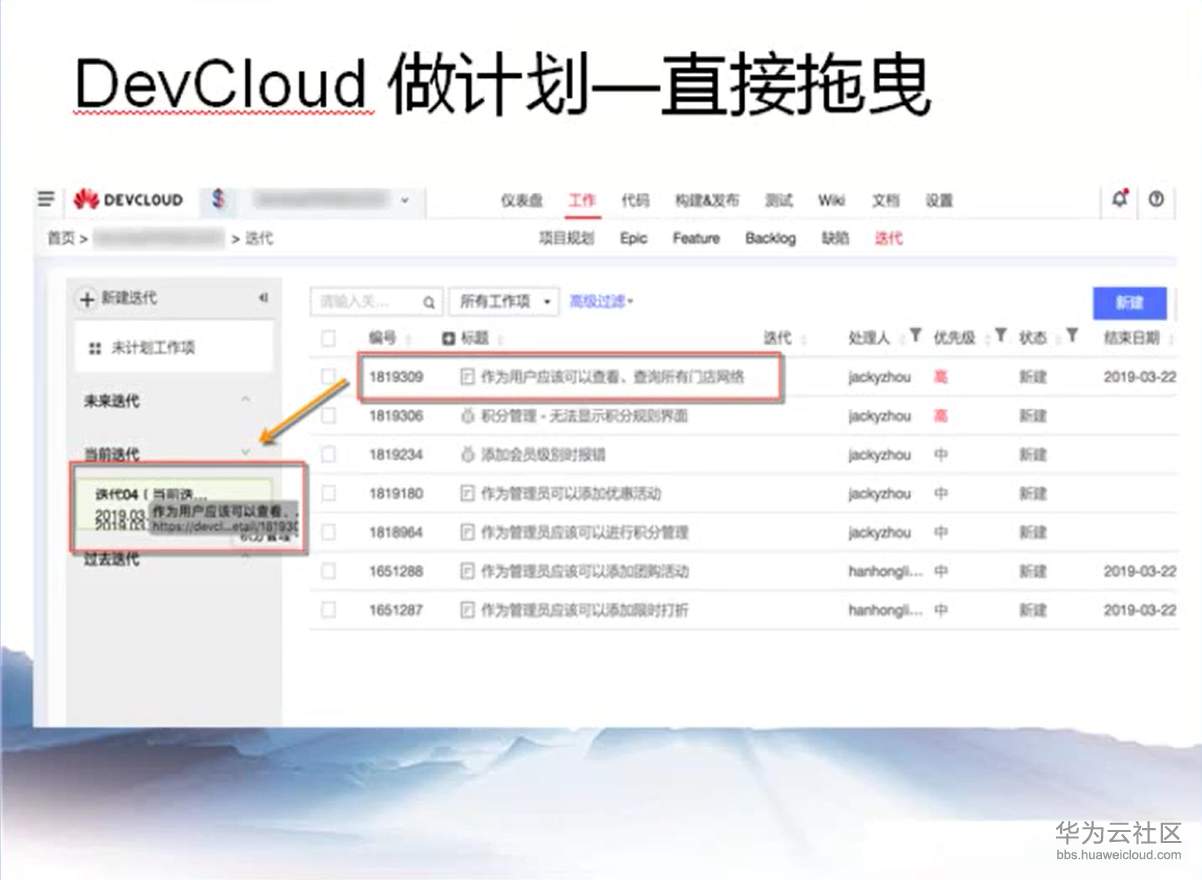Click the story icon of item 1651288
Image resolution: width=1202 pixels, height=880 pixels.
pyautogui.click(x=467, y=572)
